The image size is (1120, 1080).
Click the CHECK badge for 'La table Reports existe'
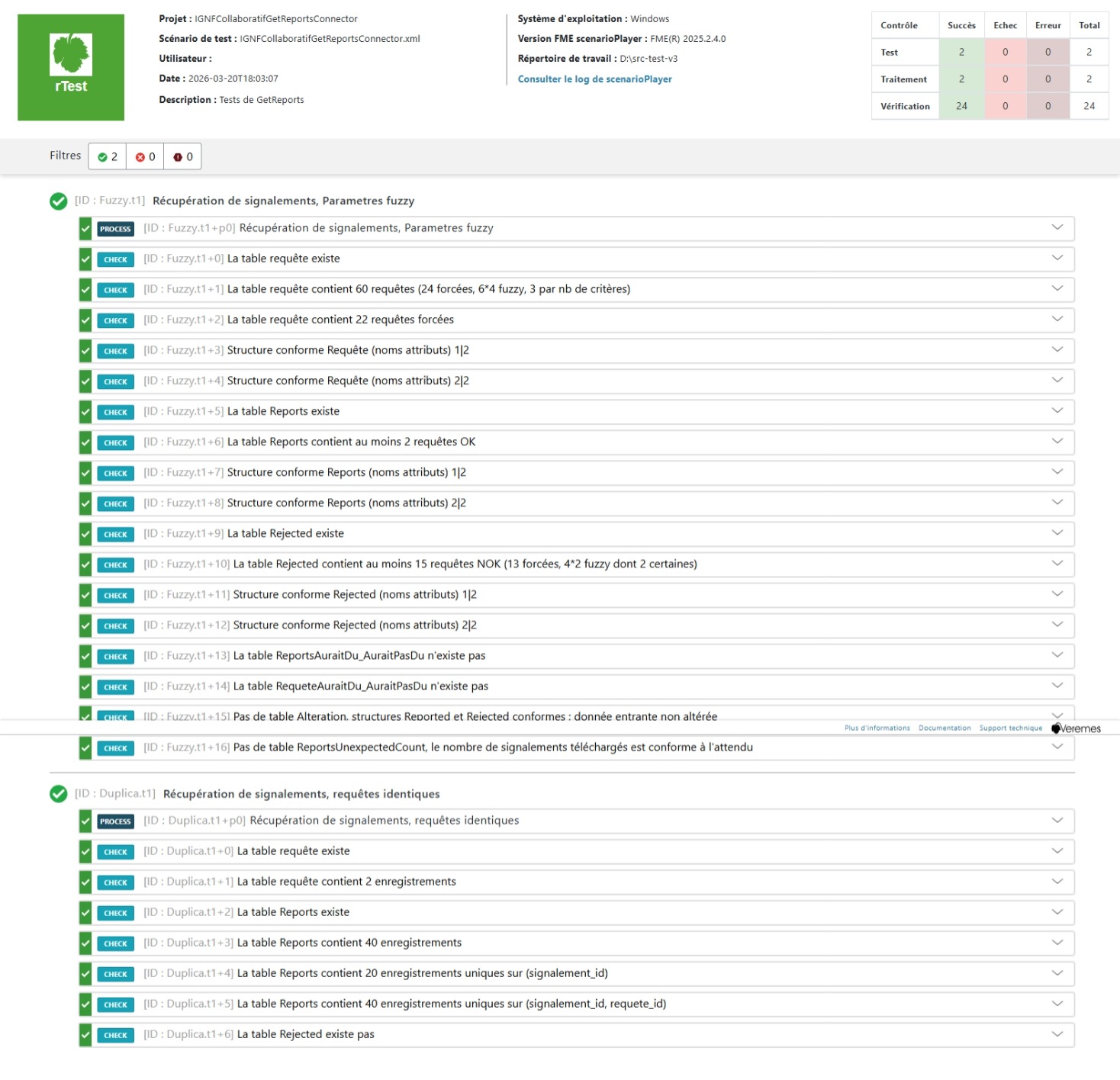pos(115,412)
